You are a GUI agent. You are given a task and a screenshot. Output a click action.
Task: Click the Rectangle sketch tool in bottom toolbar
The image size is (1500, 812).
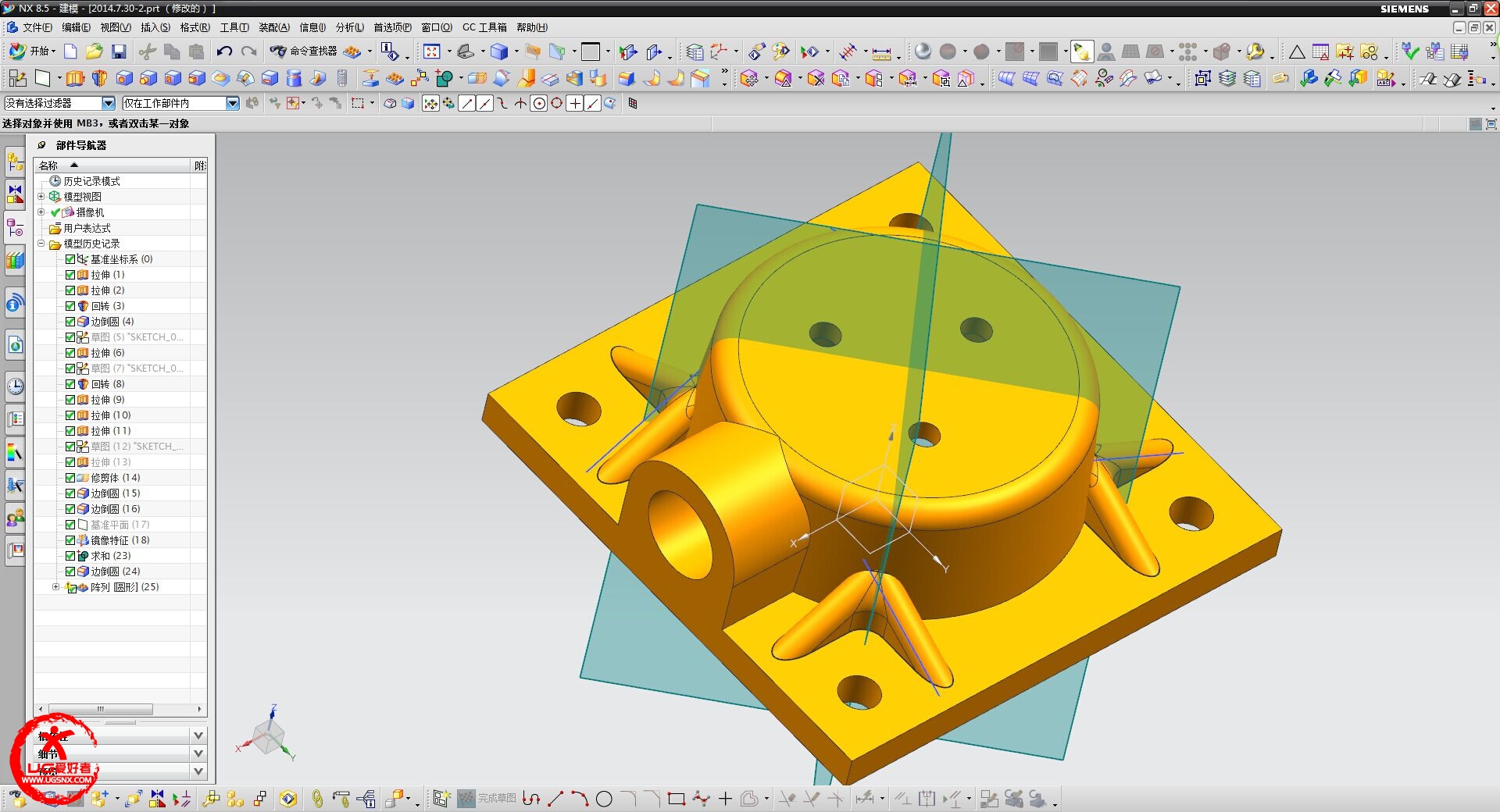tap(677, 799)
